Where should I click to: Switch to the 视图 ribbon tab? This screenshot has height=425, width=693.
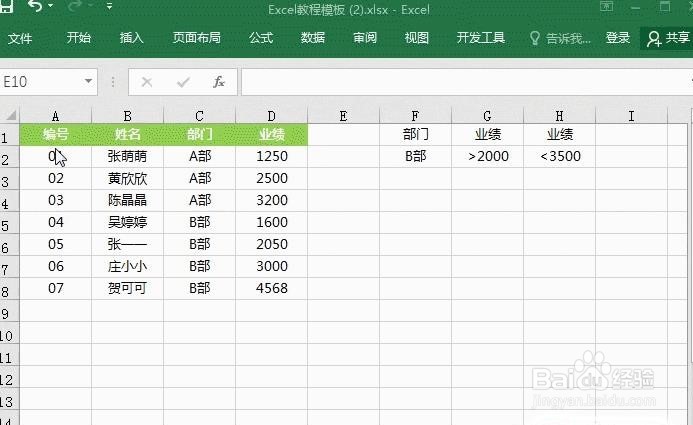pos(417,38)
